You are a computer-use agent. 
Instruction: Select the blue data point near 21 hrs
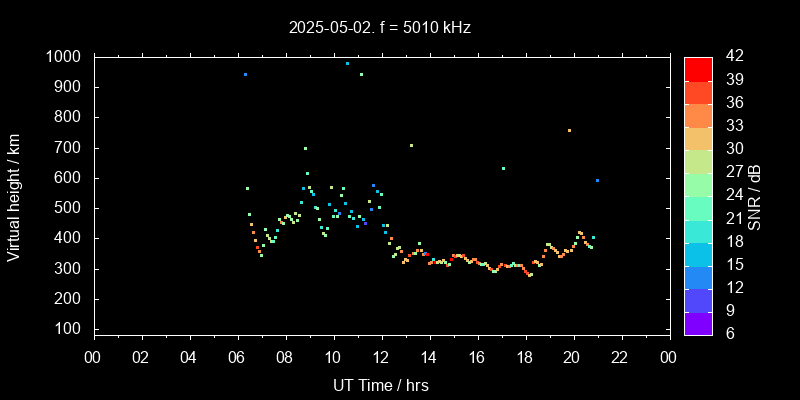pos(597,180)
